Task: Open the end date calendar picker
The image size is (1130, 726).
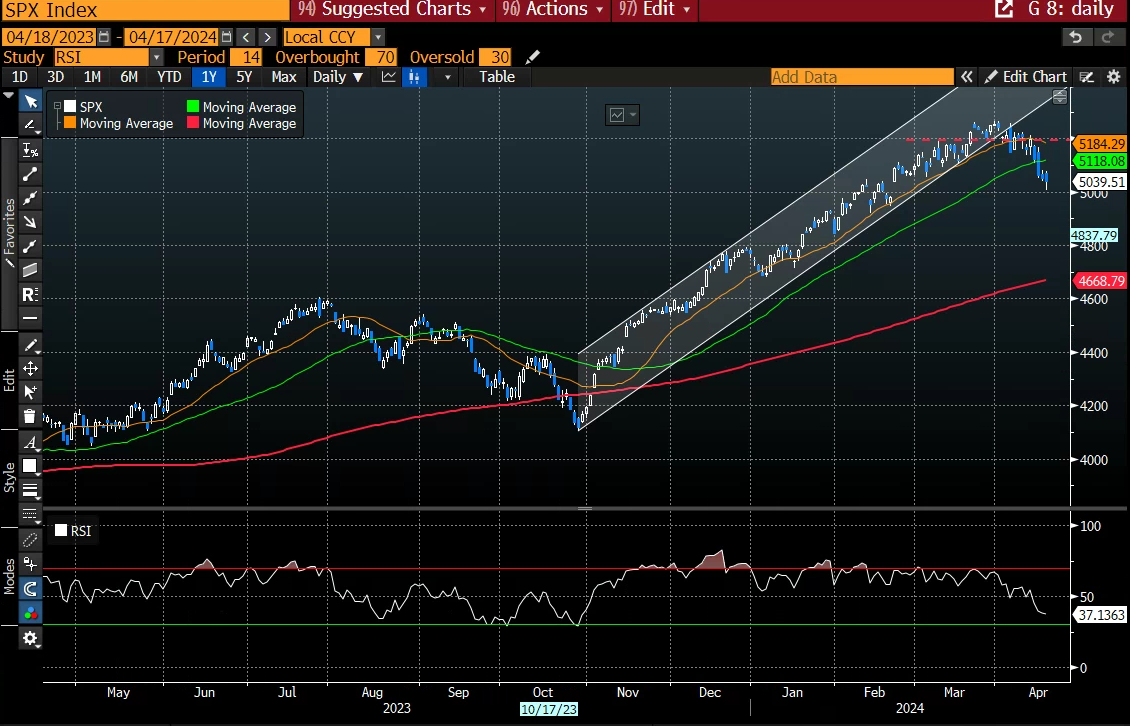Action: [226, 37]
